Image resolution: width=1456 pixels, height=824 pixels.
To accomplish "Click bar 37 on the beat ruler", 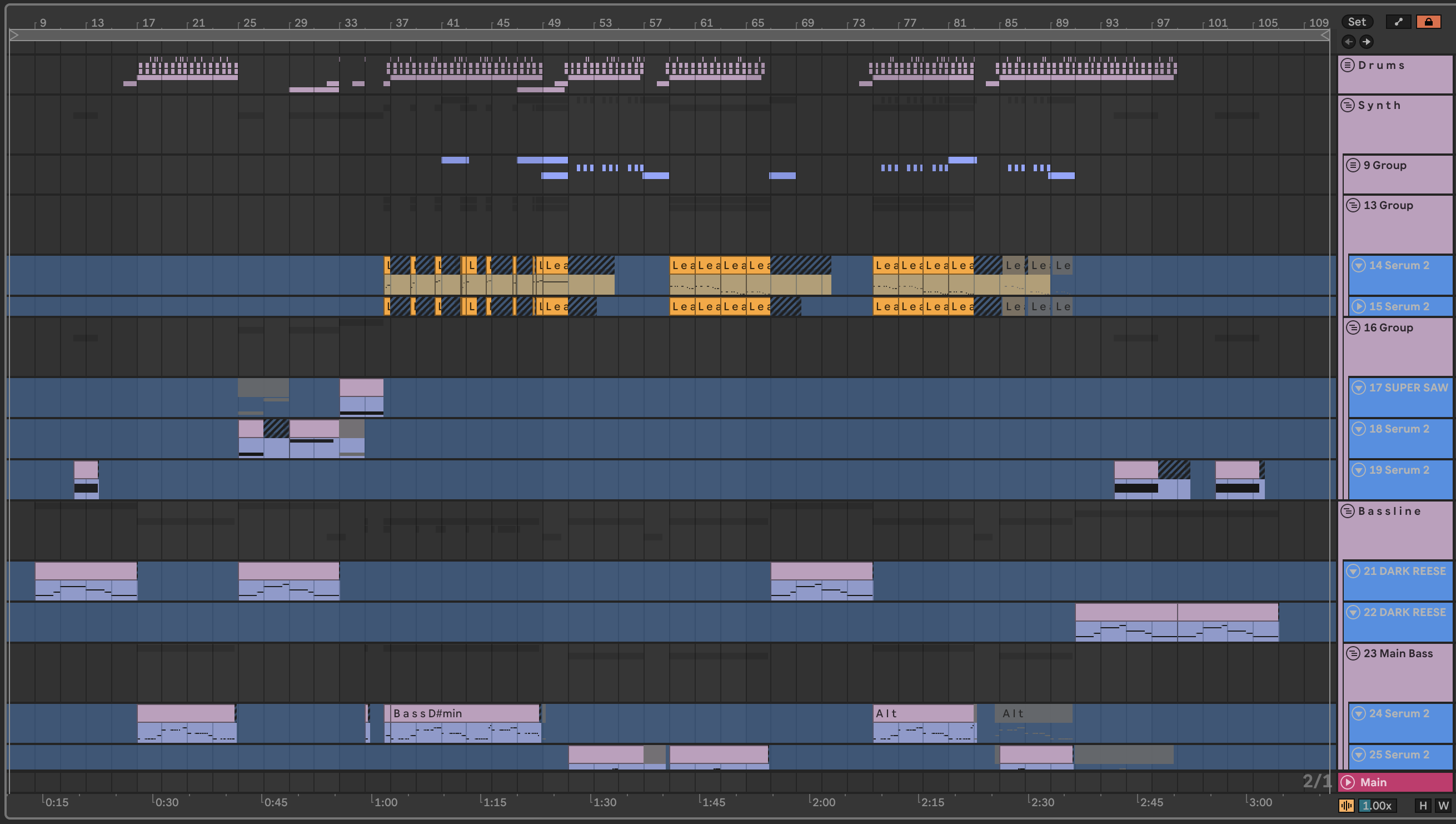I will 402,23.
